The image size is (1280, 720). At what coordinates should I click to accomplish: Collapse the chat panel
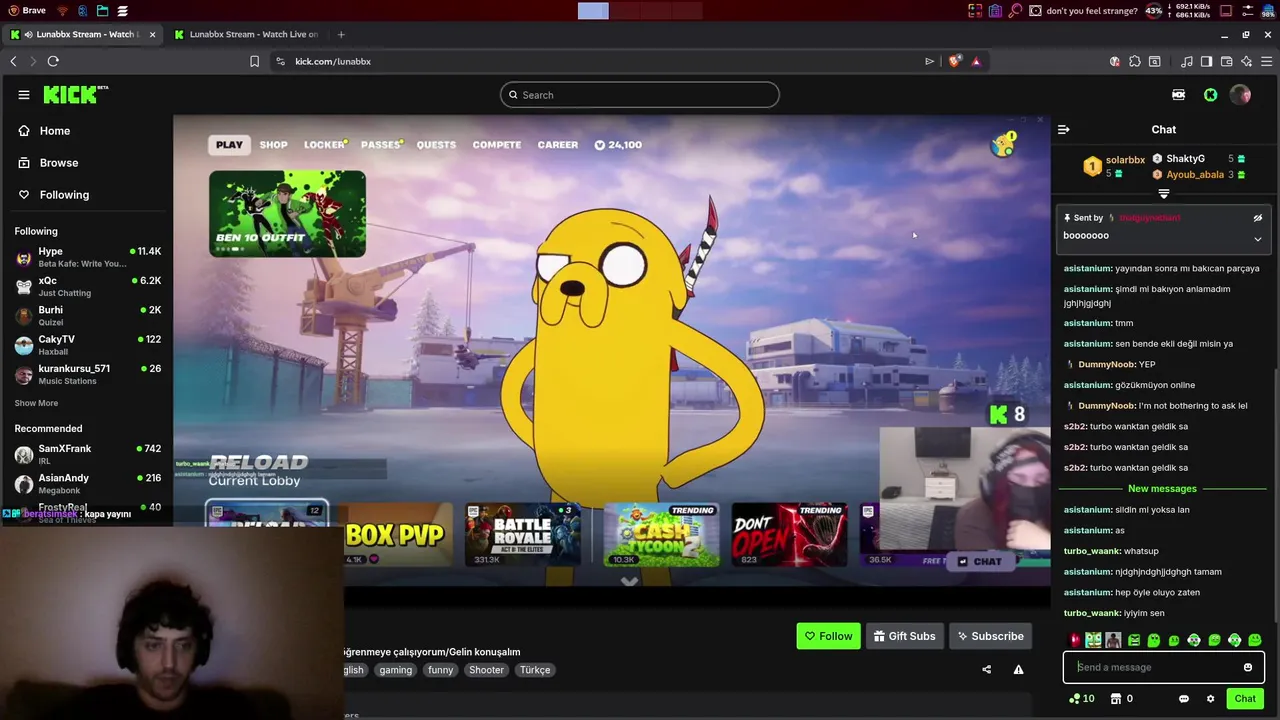[1064, 130]
